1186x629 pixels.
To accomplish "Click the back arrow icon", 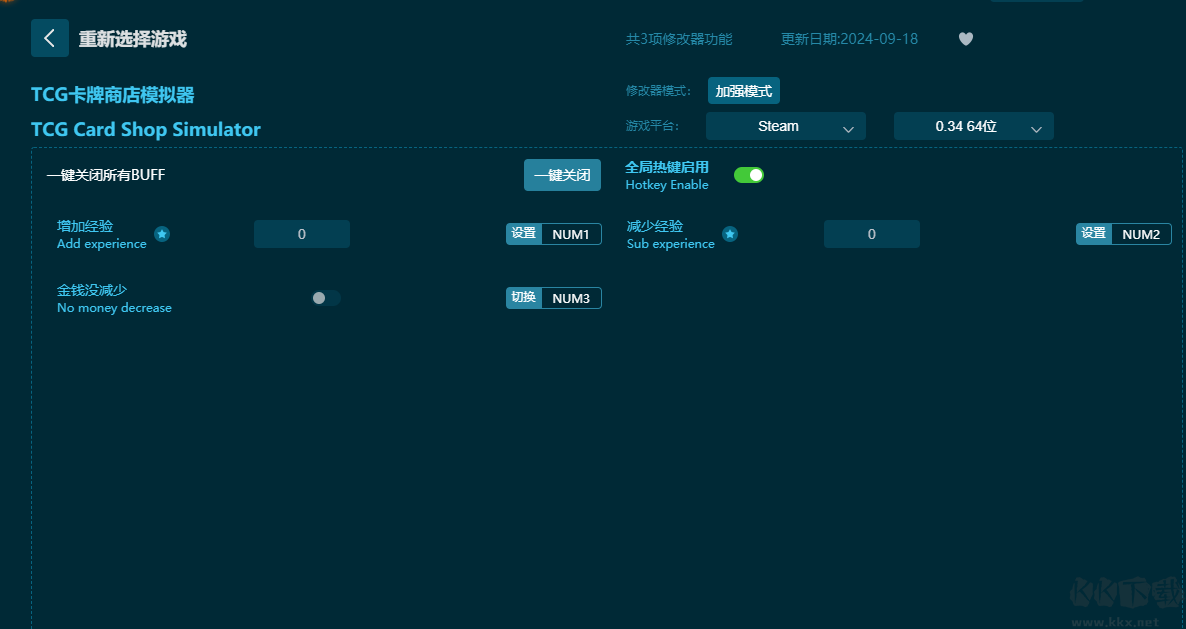I will [50, 38].
